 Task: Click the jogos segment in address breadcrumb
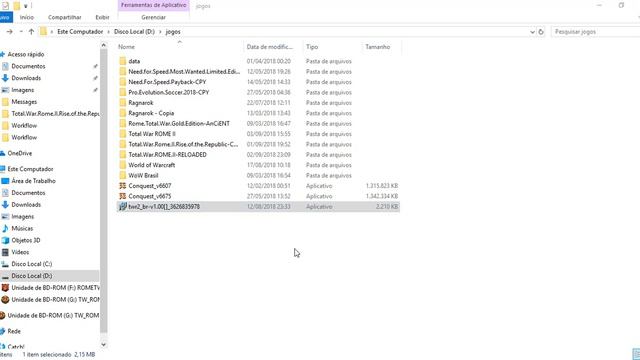click(x=173, y=32)
